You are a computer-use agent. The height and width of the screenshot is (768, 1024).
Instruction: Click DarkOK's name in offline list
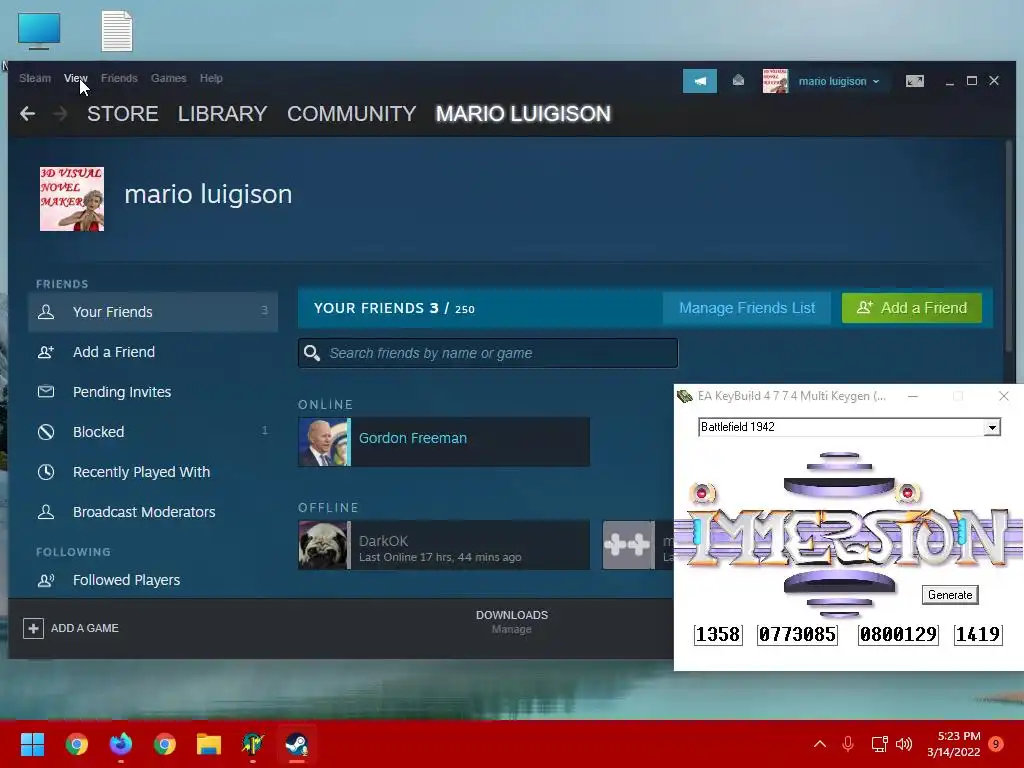pyautogui.click(x=383, y=541)
